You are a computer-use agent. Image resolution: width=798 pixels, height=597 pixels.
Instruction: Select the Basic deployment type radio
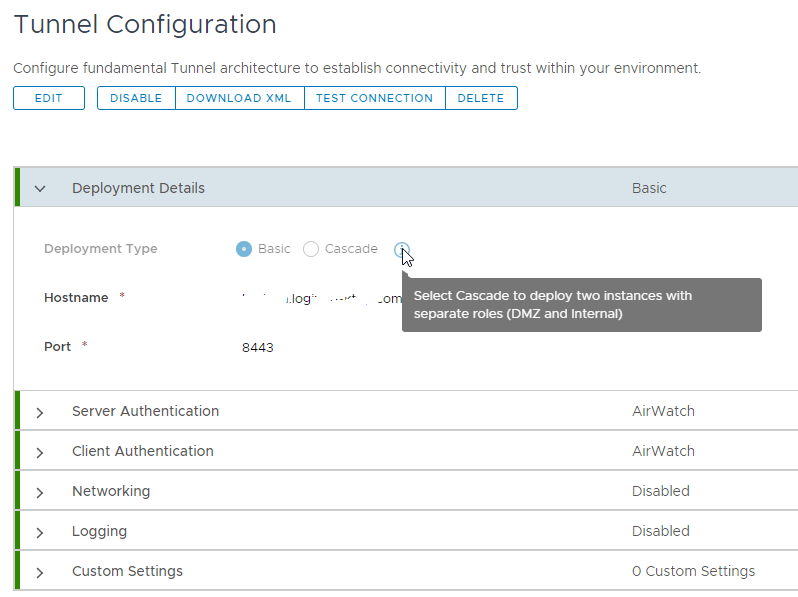coord(244,249)
